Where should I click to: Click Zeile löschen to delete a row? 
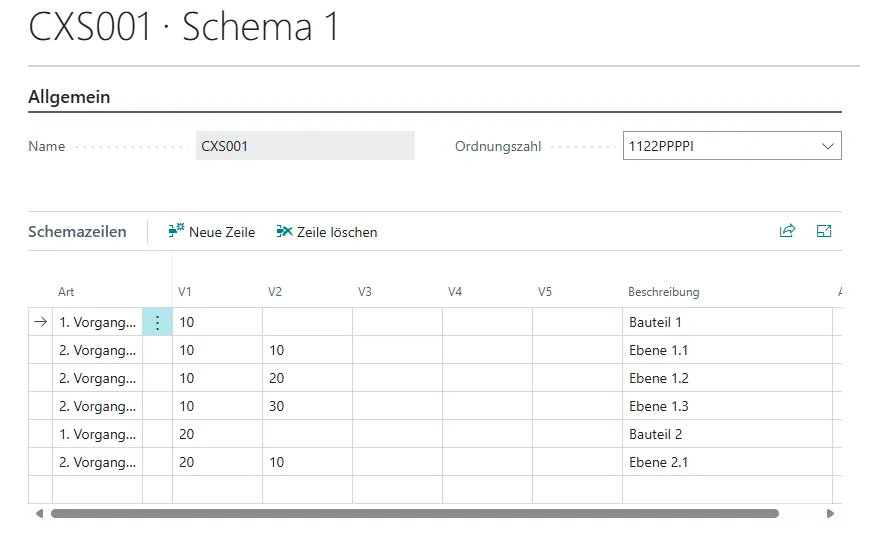pyautogui.click(x=337, y=232)
